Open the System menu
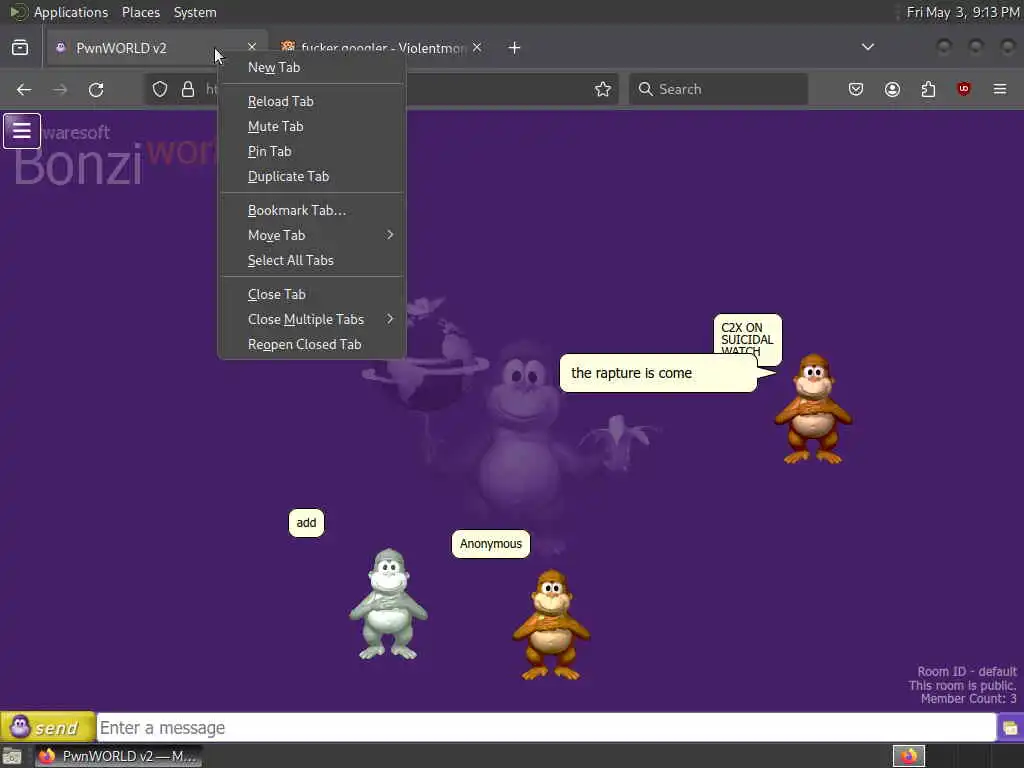This screenshot has height=768, width=1024. click(195, 12)
